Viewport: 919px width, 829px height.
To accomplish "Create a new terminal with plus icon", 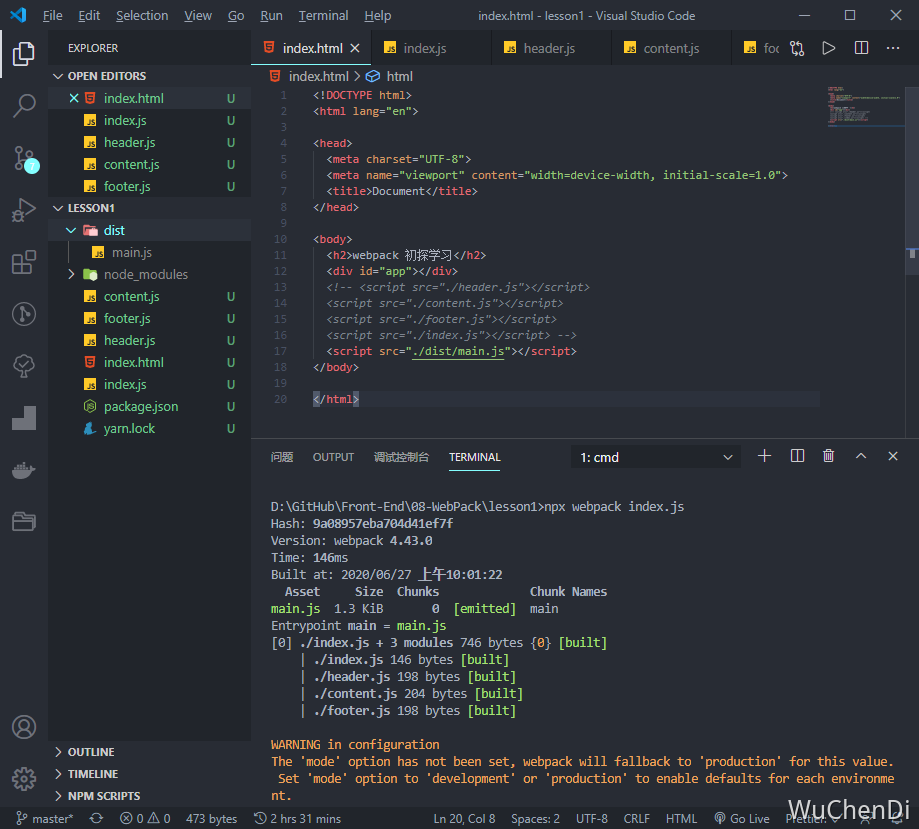I will pyautogui.click(x=764, y=456).
